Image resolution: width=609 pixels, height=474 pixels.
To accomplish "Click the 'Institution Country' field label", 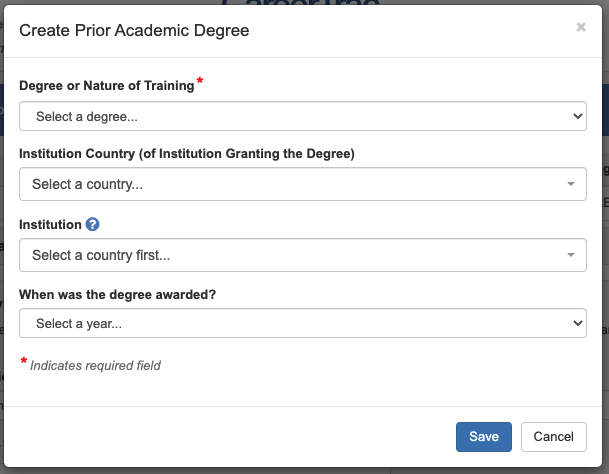I will [x=187, y=154].
